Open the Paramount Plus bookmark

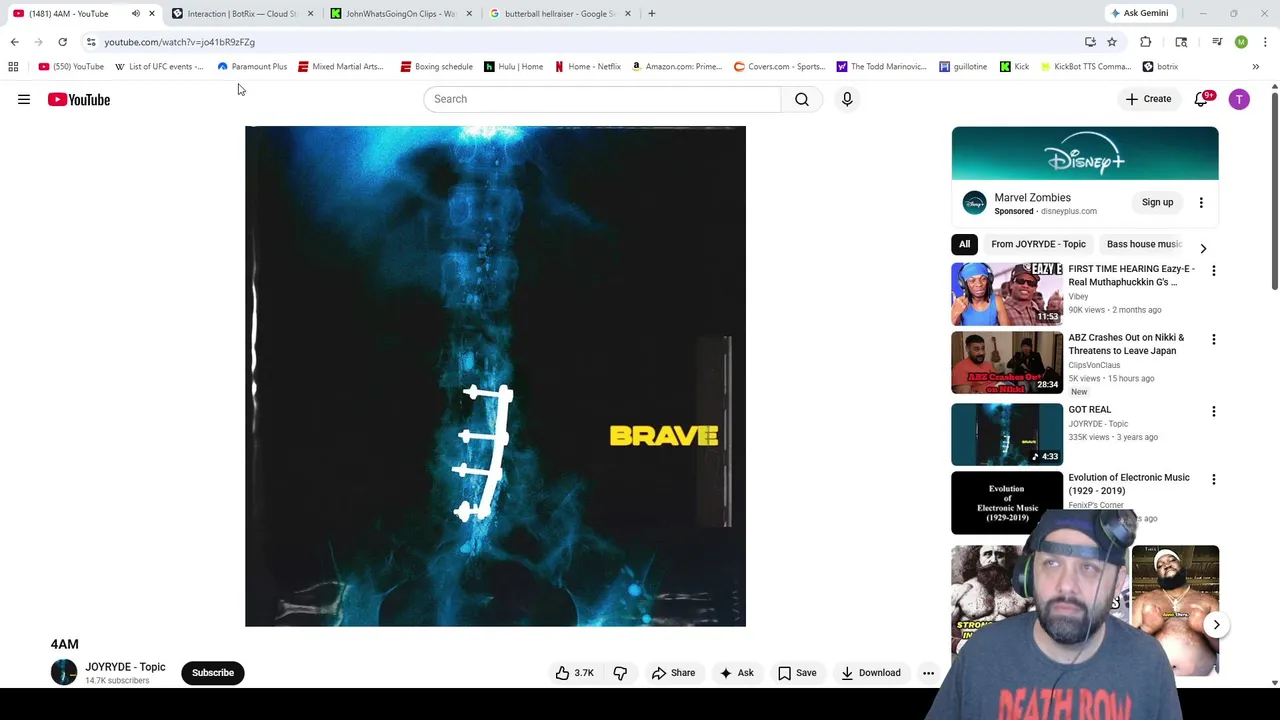(252, 67)
